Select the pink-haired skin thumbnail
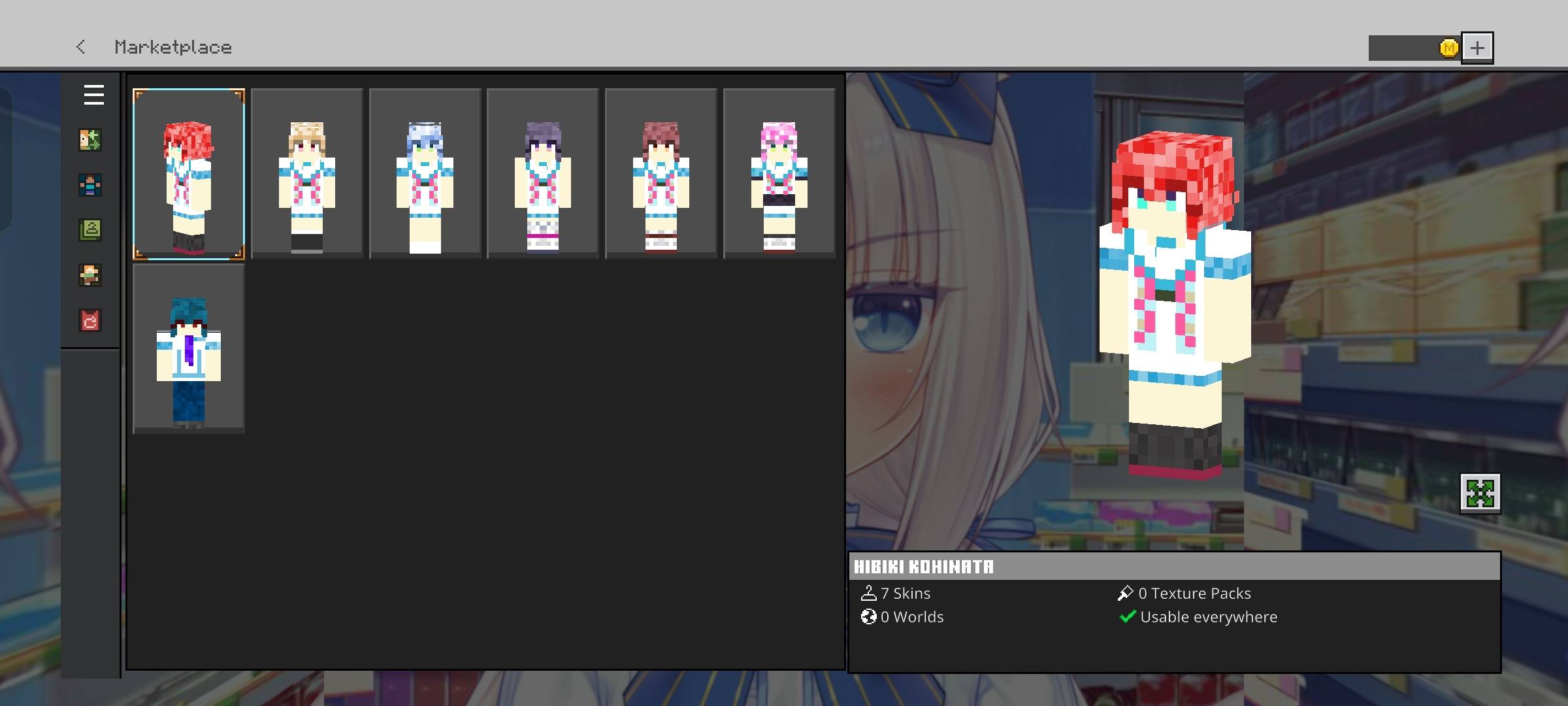The width and height of the screenshot is (1568, 706). (x=779, y=174)
